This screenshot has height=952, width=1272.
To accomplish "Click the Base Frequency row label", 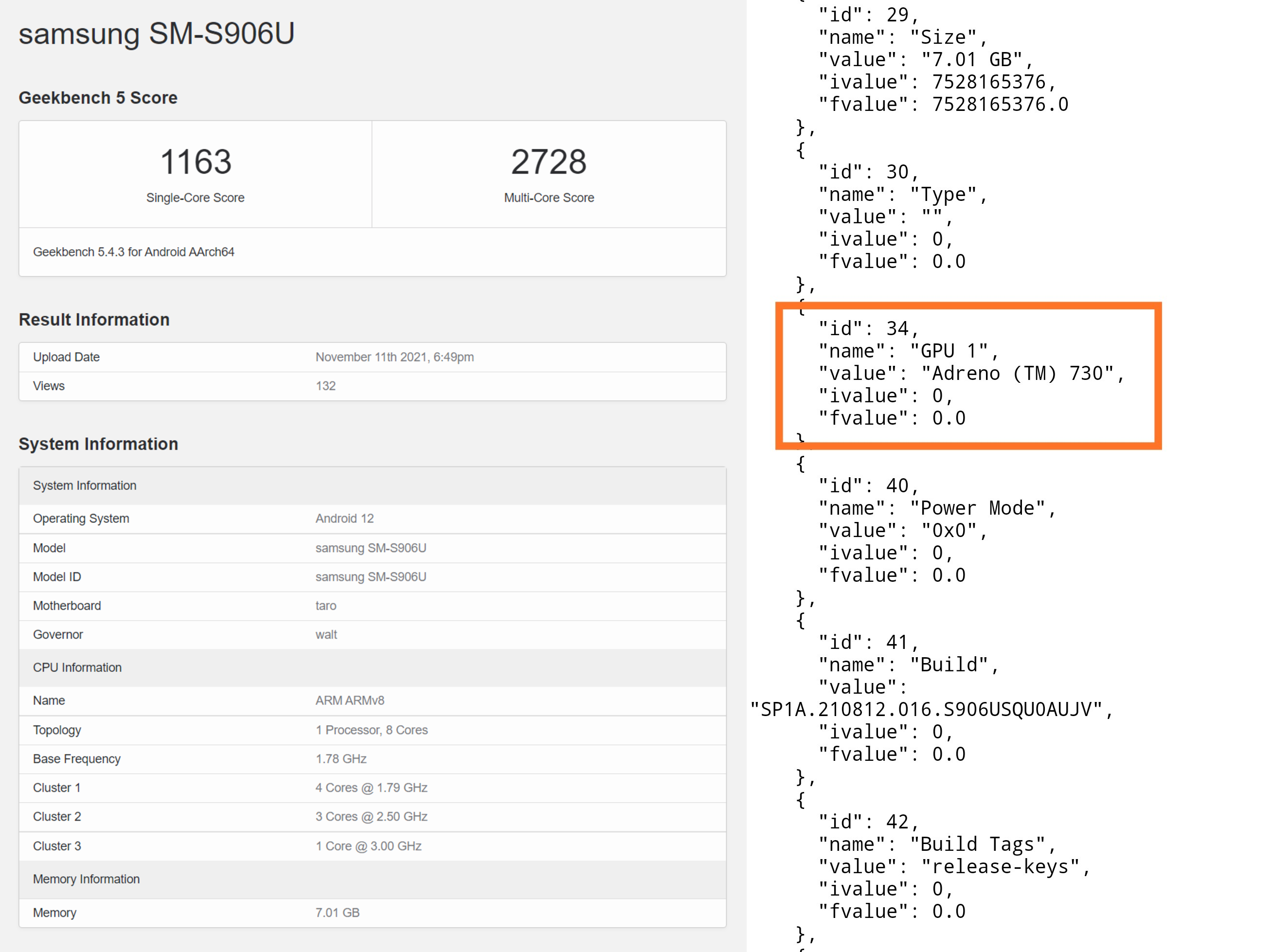I will pyautogui.click(x=76, y=759).
